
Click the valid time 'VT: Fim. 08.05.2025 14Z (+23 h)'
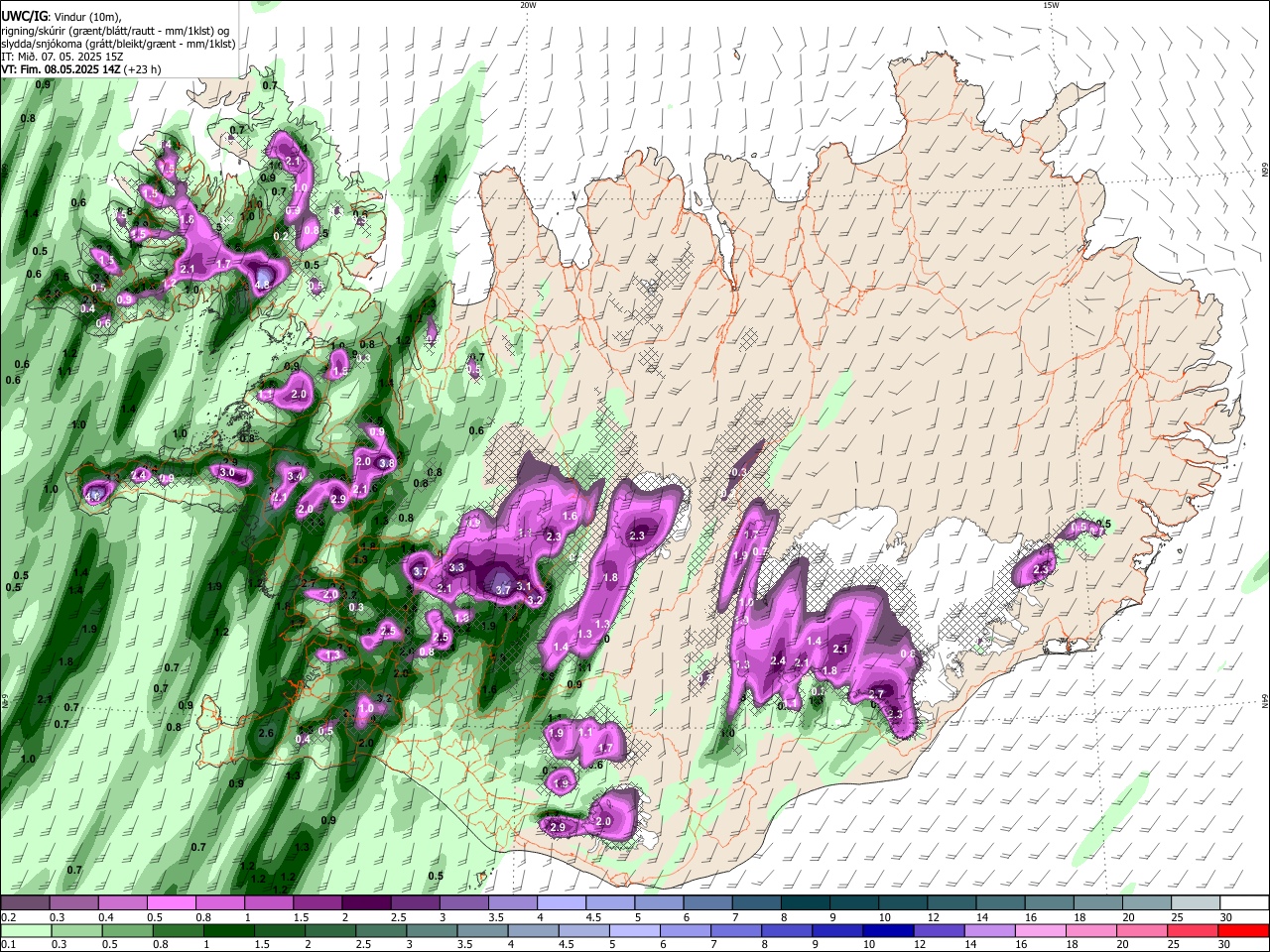coord(81,69)
